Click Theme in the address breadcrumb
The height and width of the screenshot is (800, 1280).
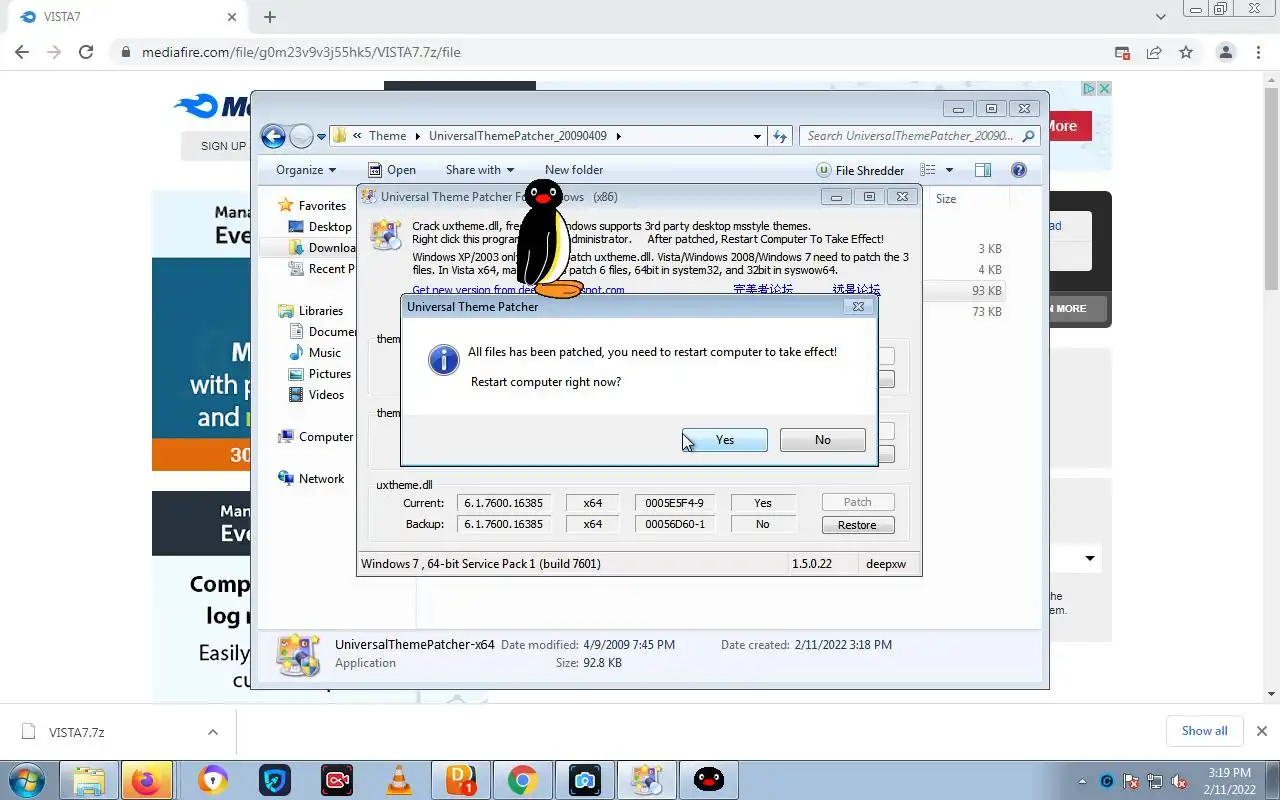click(387, 136)
